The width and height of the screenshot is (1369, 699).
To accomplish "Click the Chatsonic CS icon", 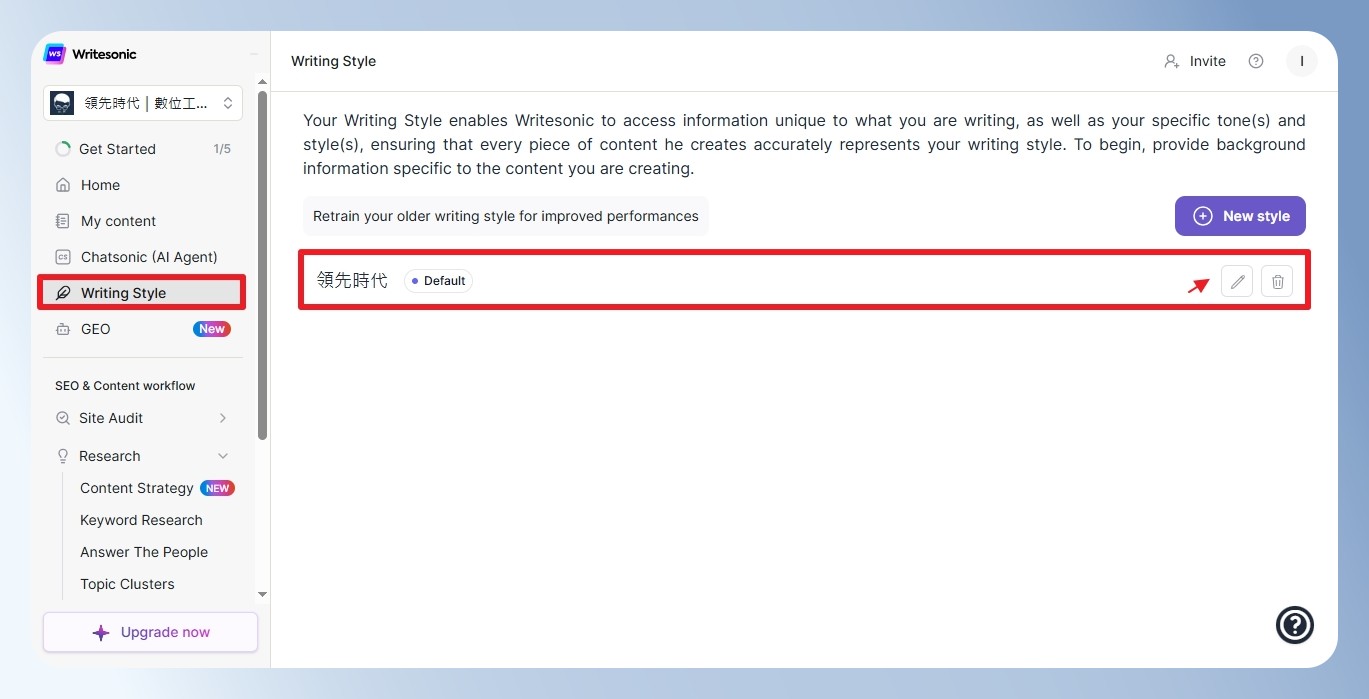I will [63, 257].
